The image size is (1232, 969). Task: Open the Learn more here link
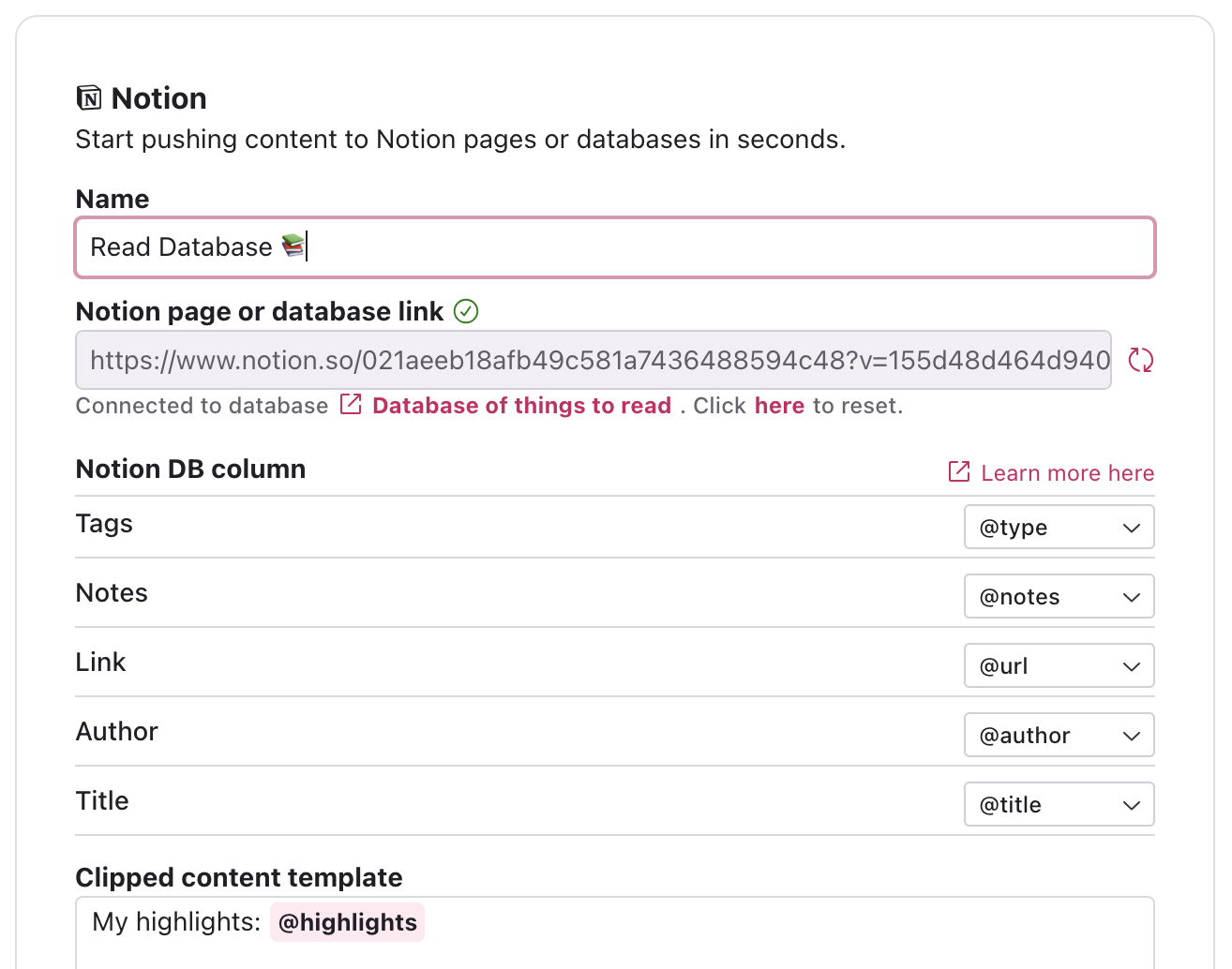click(x=1067, y=473)
